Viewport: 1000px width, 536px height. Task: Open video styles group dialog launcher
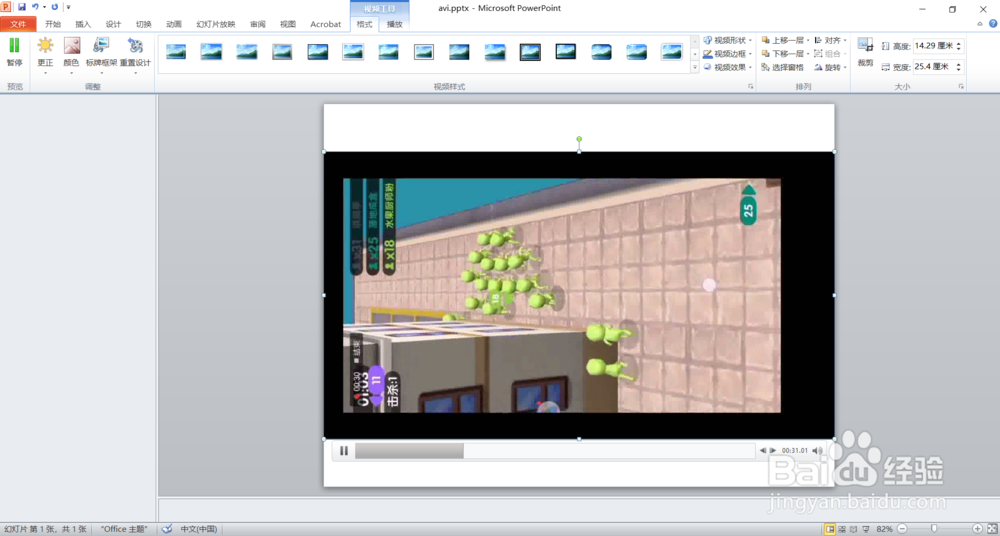[x=751, y=86]
